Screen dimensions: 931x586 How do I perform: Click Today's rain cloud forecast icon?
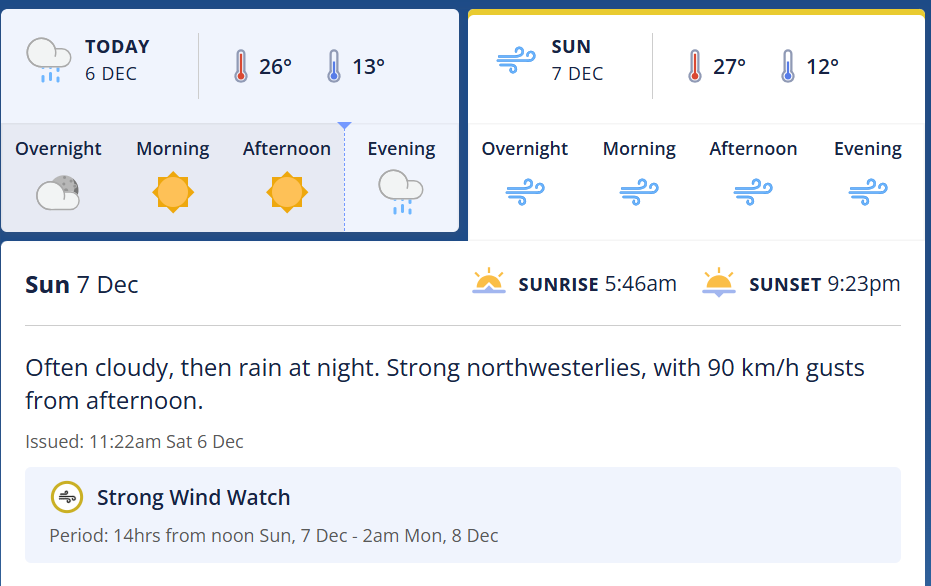coord(48,61)
